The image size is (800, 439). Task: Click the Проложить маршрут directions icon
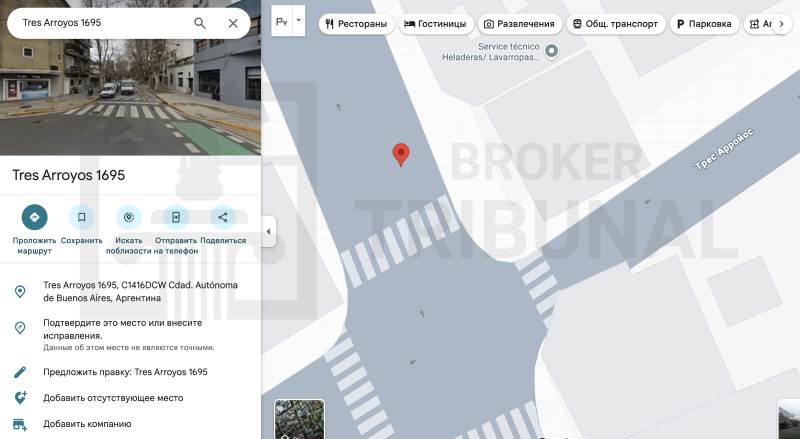click(34, 217)
